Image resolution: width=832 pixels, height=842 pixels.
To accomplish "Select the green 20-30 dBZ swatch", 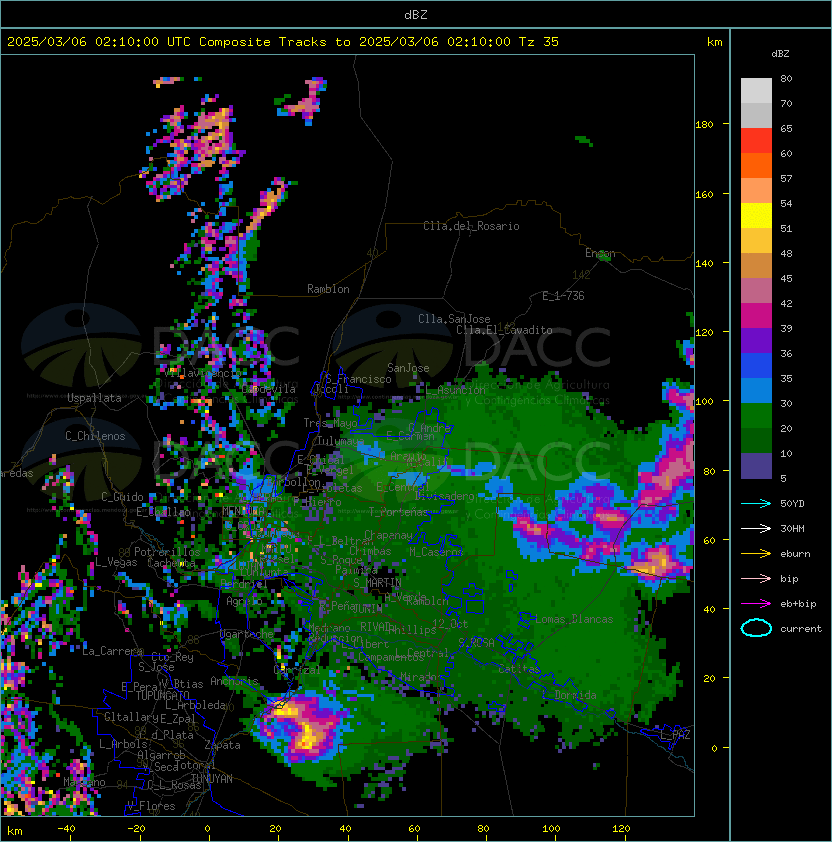I will pyautogui.click(x=756, y=416).
